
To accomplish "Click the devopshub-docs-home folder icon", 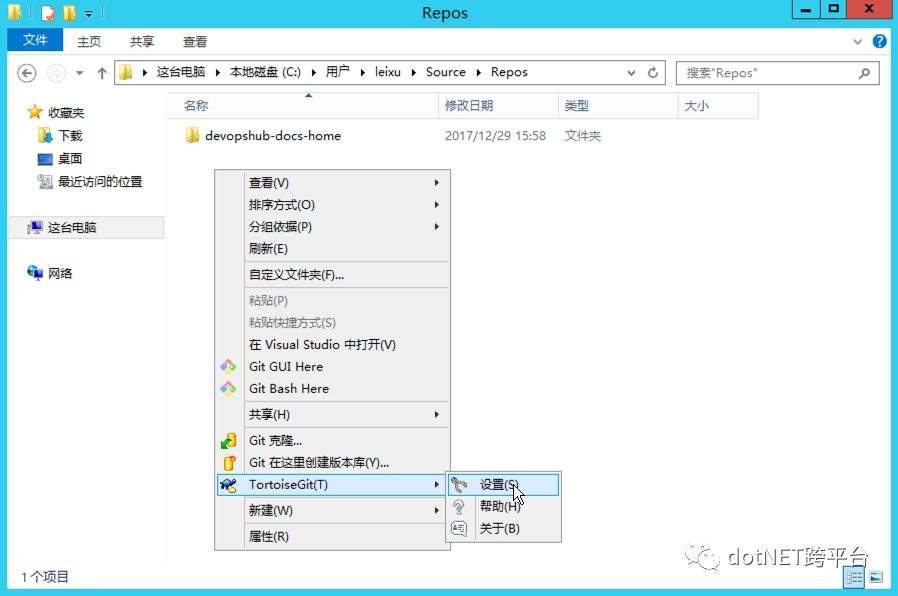I will 192,136.
